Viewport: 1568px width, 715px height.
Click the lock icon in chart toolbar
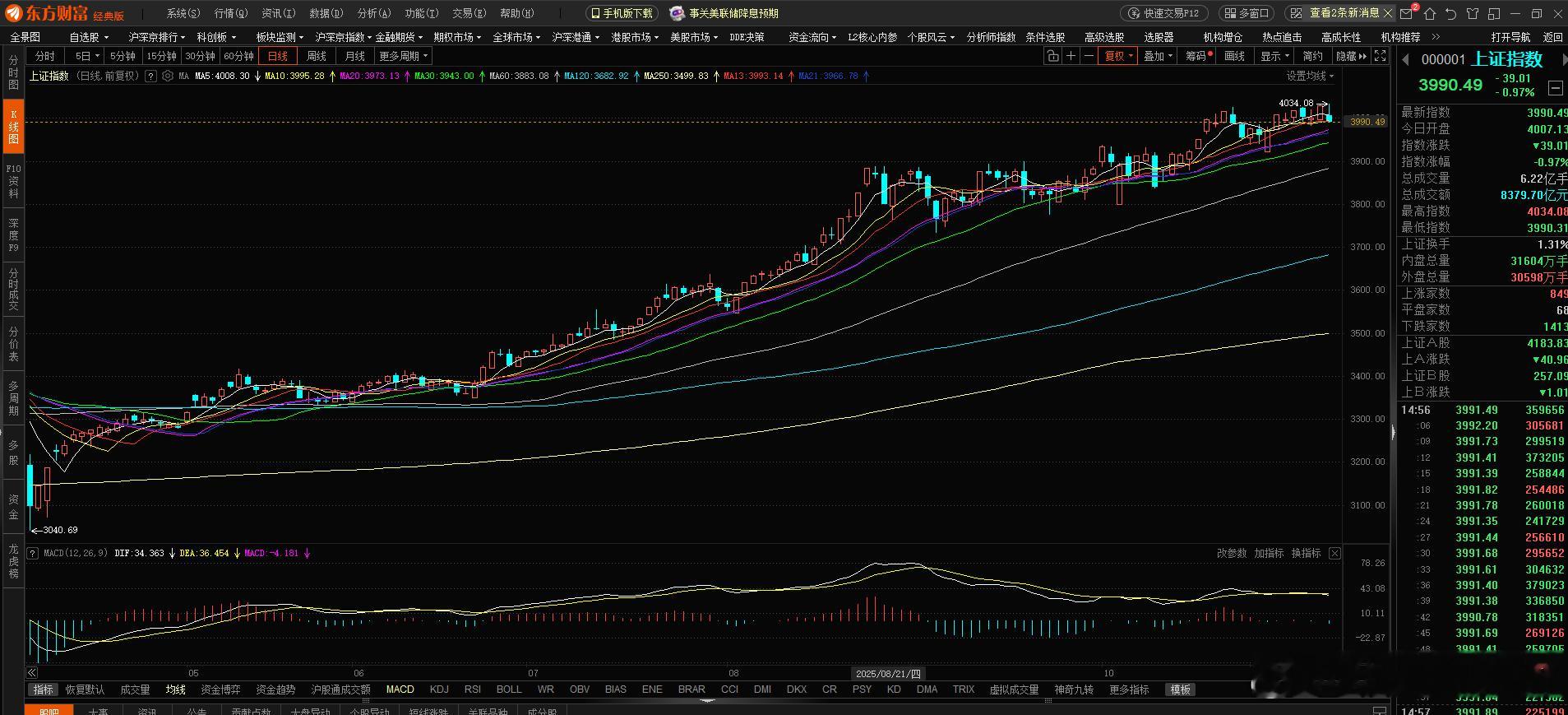point(1053,56)
